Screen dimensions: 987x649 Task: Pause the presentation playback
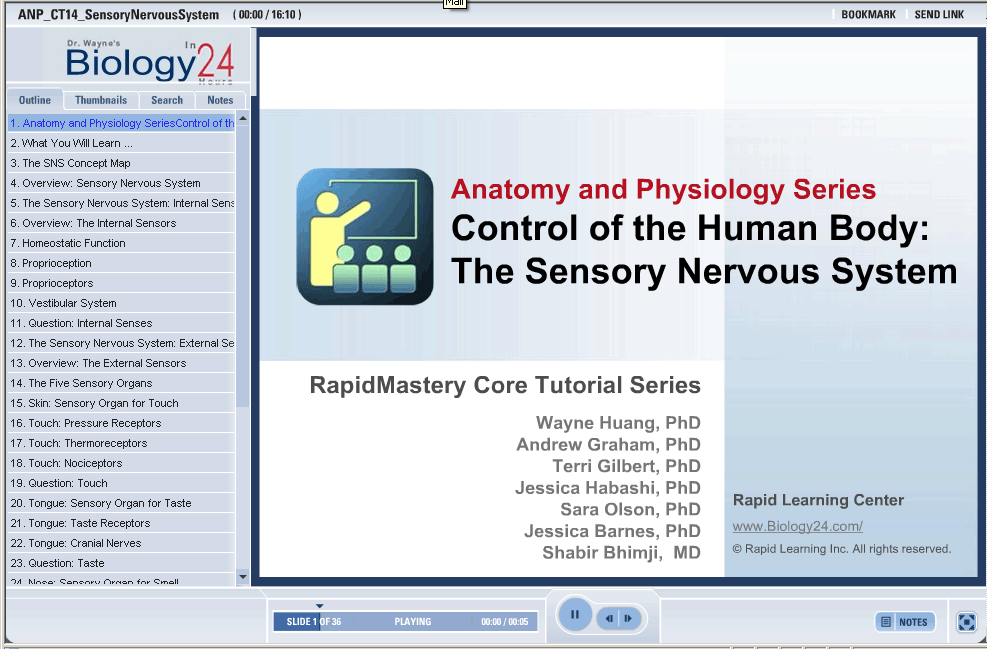point(575,615)
